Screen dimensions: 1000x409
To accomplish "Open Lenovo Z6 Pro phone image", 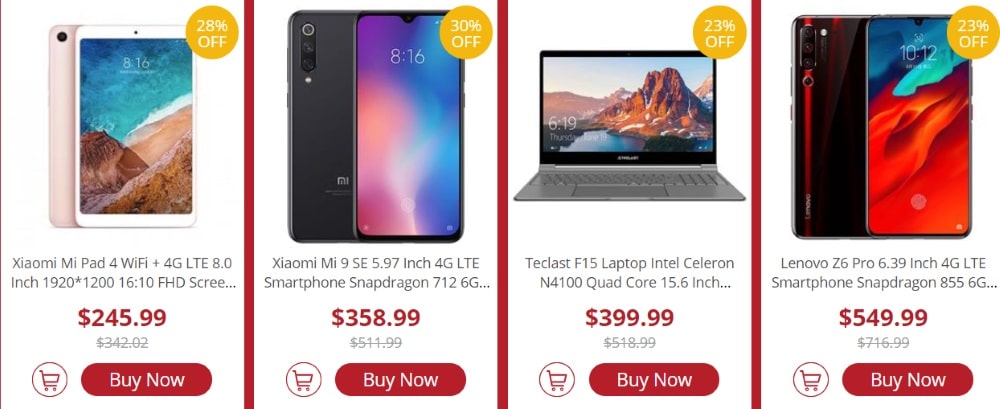I will coord(882,126).
